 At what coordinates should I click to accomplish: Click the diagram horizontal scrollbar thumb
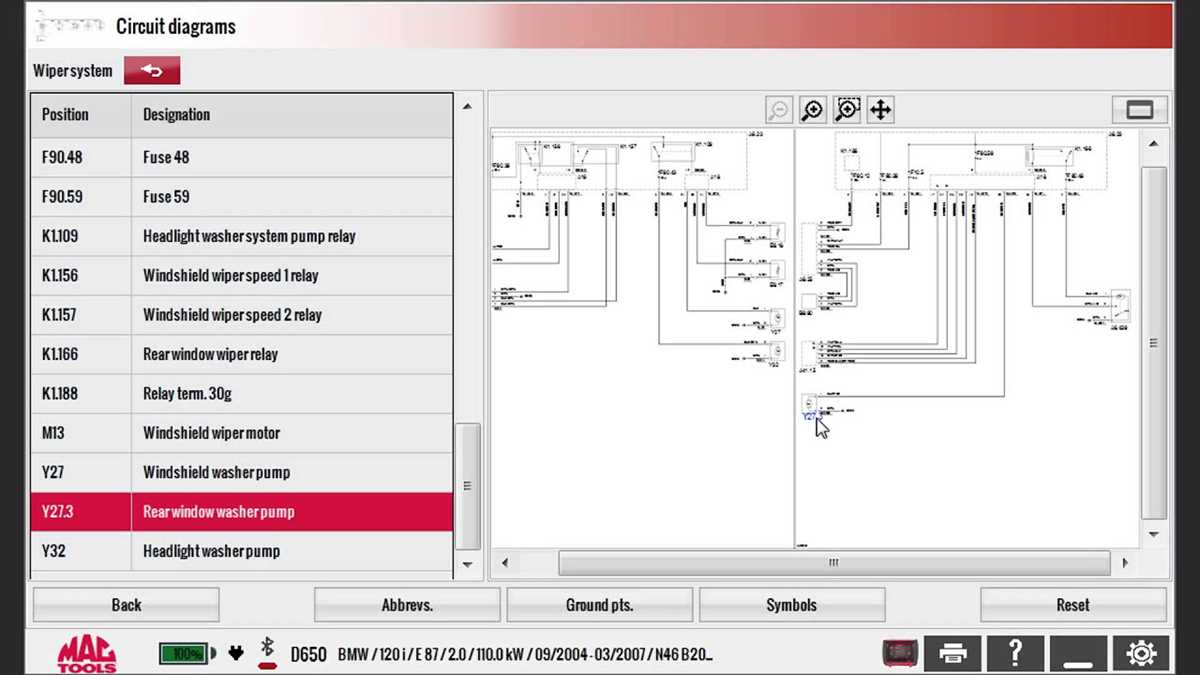(834, 563)
